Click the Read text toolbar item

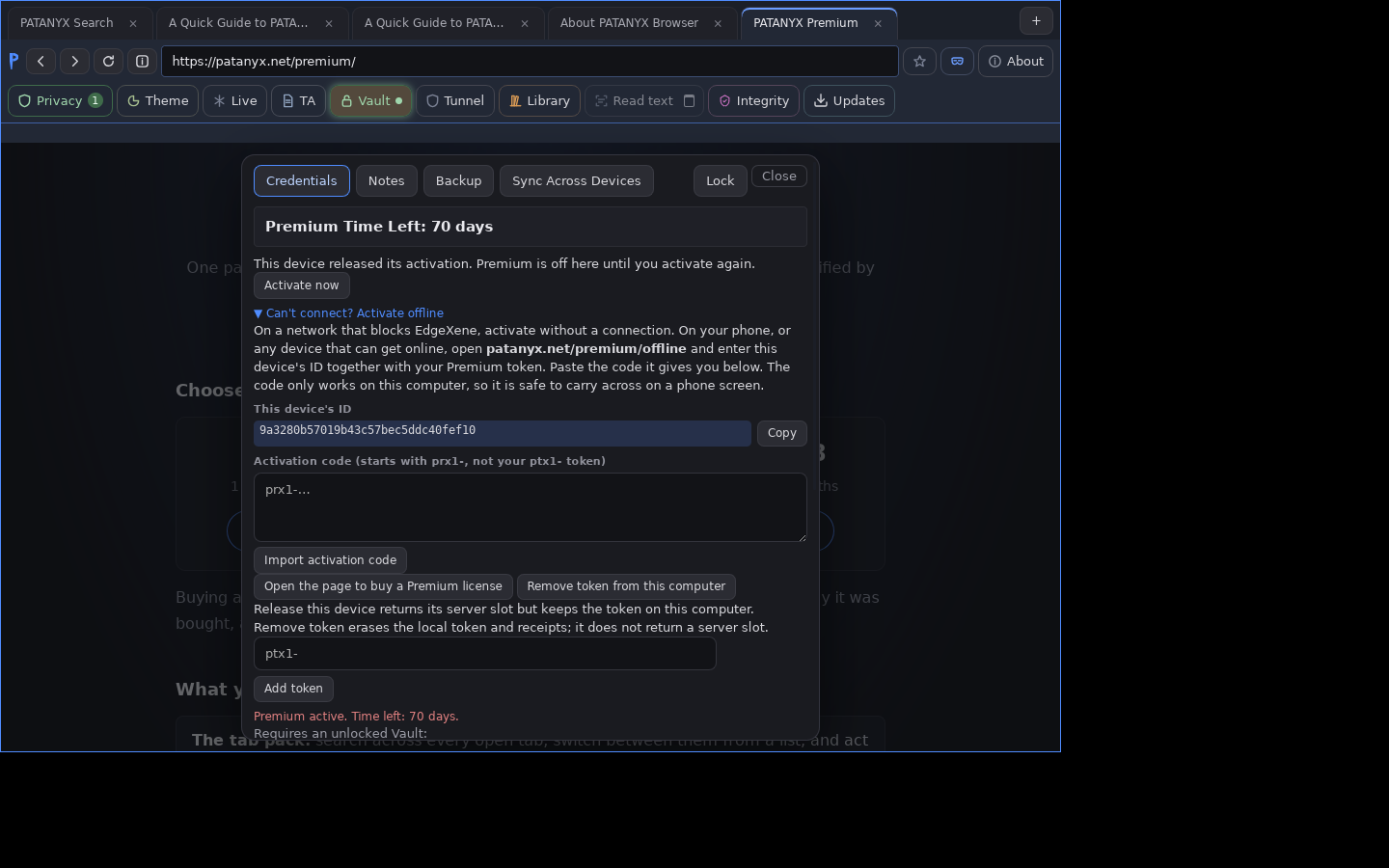[x=633, y=100]
